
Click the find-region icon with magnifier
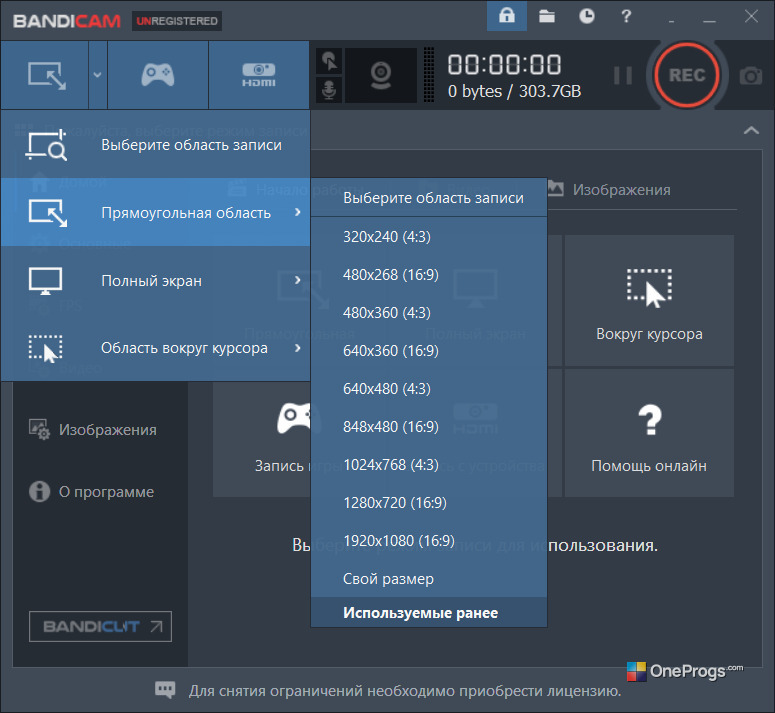[x=46, y=145]
